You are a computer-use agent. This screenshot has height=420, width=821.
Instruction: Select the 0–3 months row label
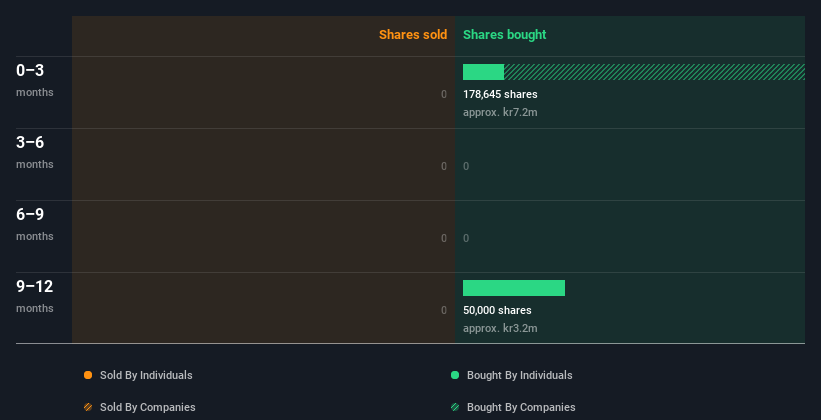coord(35,80)
